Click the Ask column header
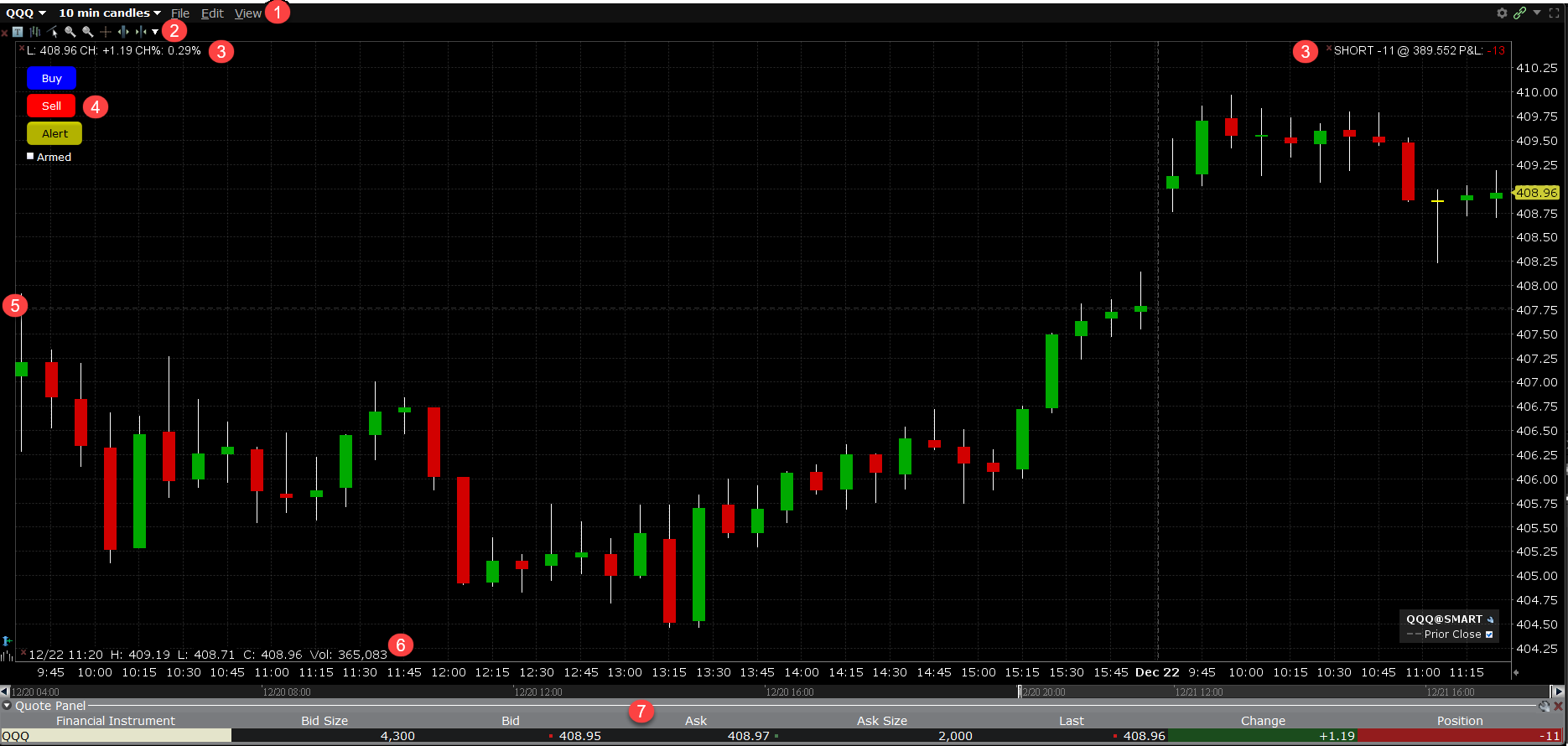Screen dimensions: 1568x746 click(x=696, y=721)
